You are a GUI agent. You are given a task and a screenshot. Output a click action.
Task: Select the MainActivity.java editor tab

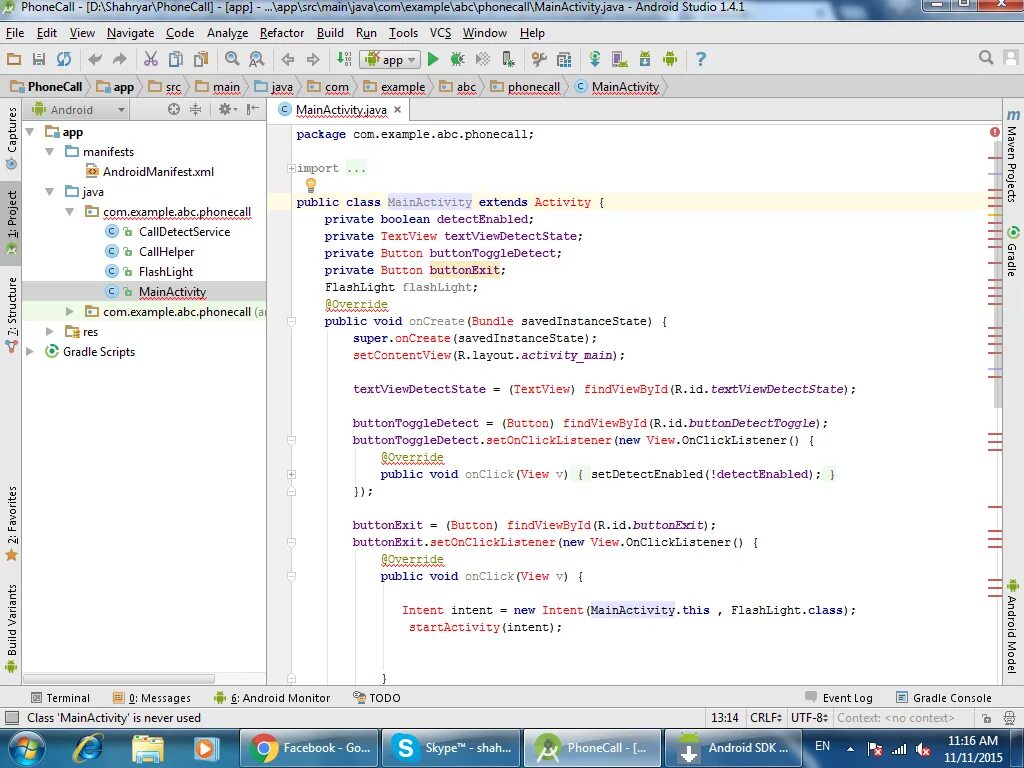pos(341,110)
